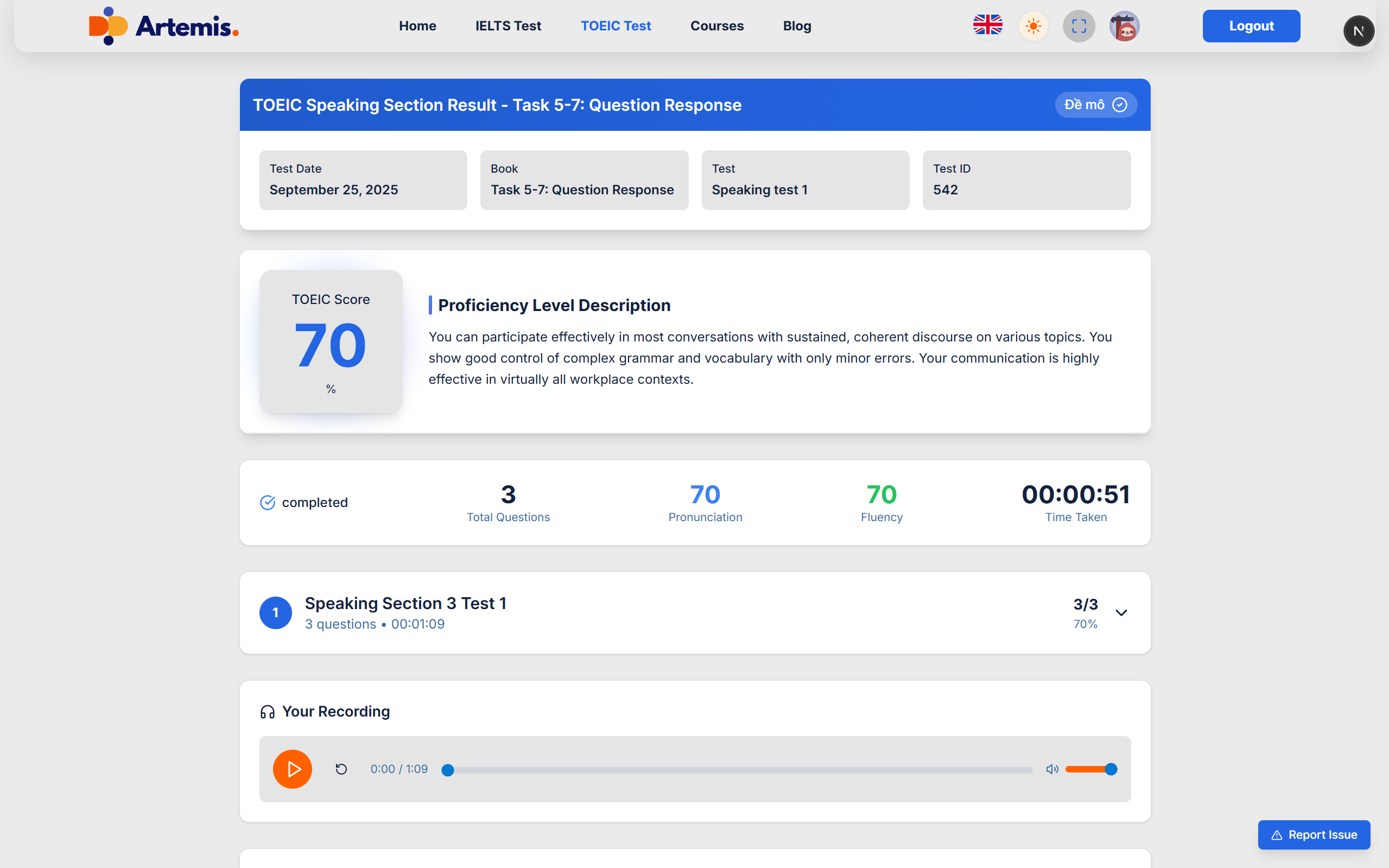Click the audio progress bar track
The width and height of the screenshot is (1389, 868).
coord(740,770)
